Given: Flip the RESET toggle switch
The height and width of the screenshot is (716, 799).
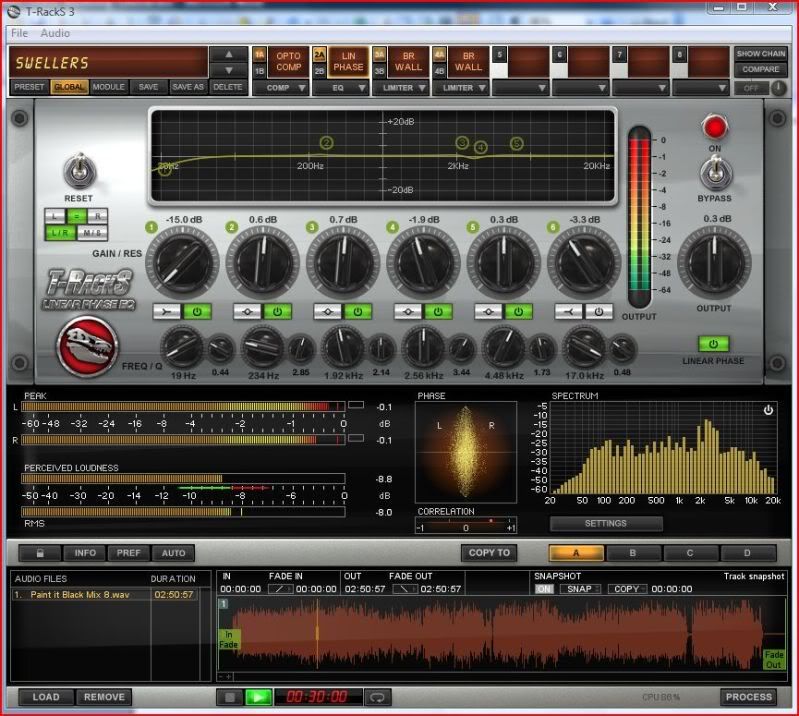Looking at the screenshot, I should tap(79, 172).
